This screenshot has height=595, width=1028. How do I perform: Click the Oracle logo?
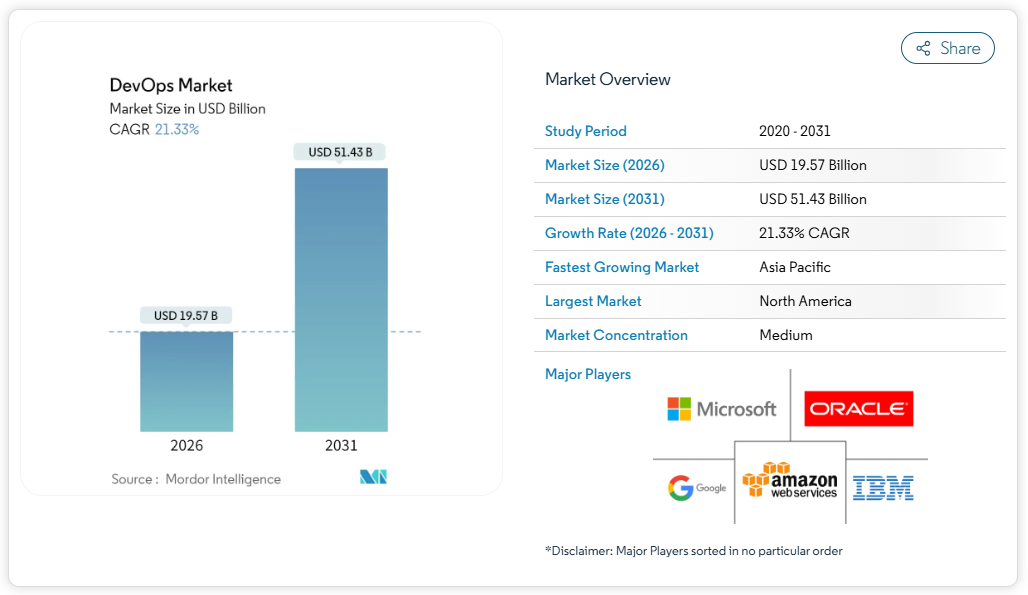coord(858,408)
